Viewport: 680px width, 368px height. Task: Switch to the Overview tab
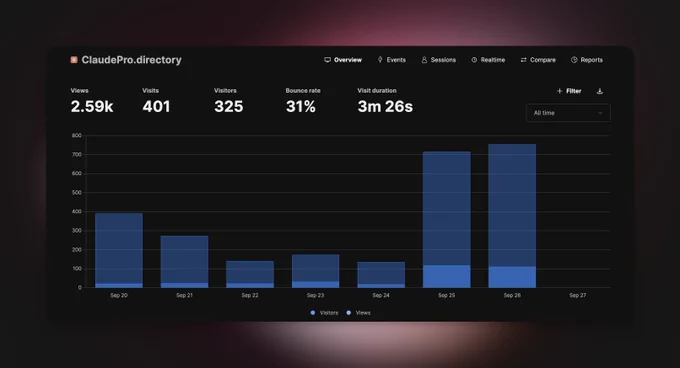(343, 60)
